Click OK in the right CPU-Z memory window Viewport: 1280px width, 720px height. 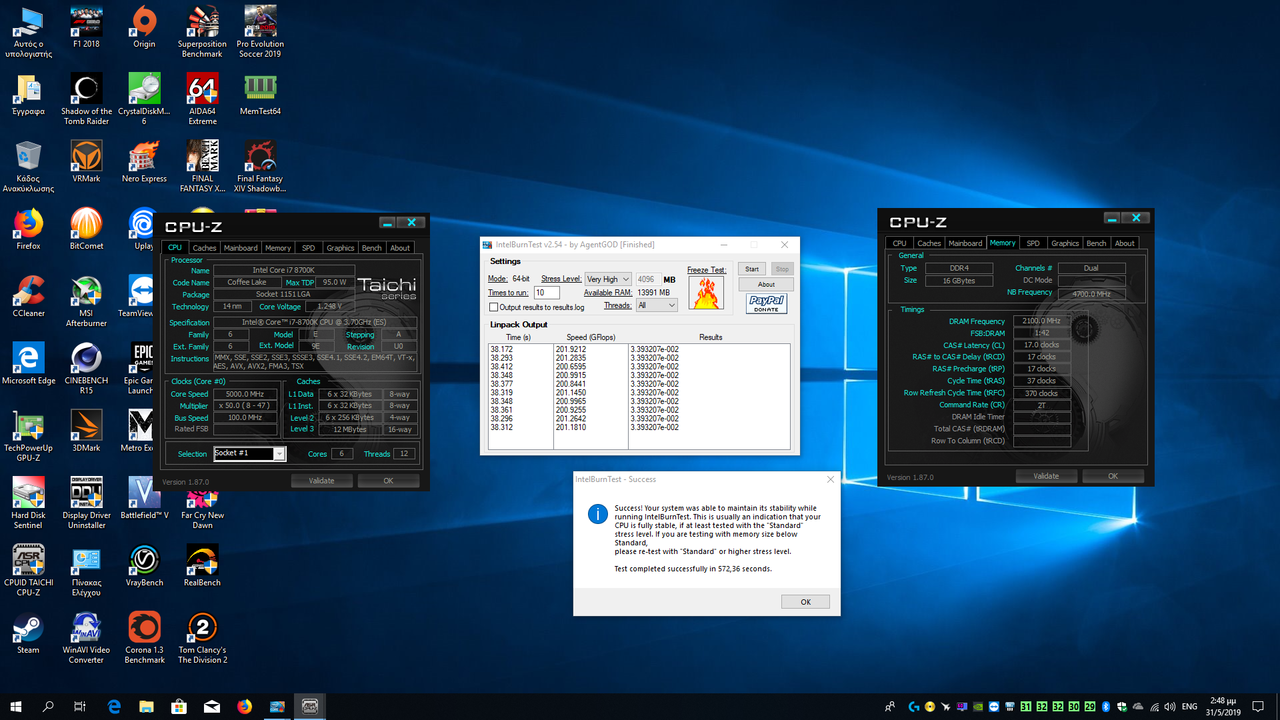1113,476
